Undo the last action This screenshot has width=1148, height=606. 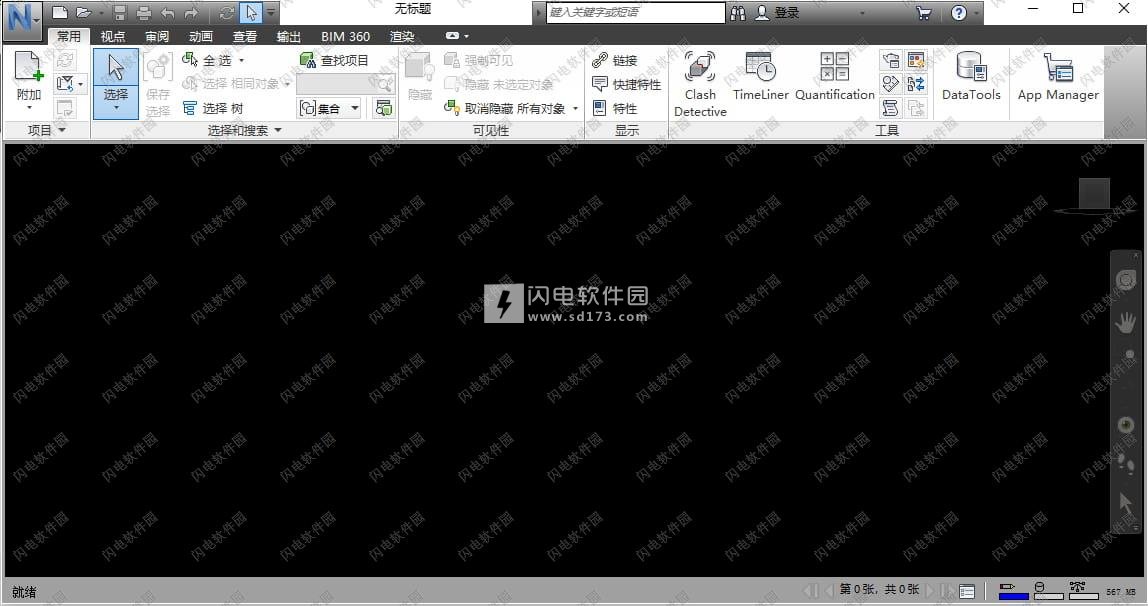pyautogui.click(x=168, y=12)
